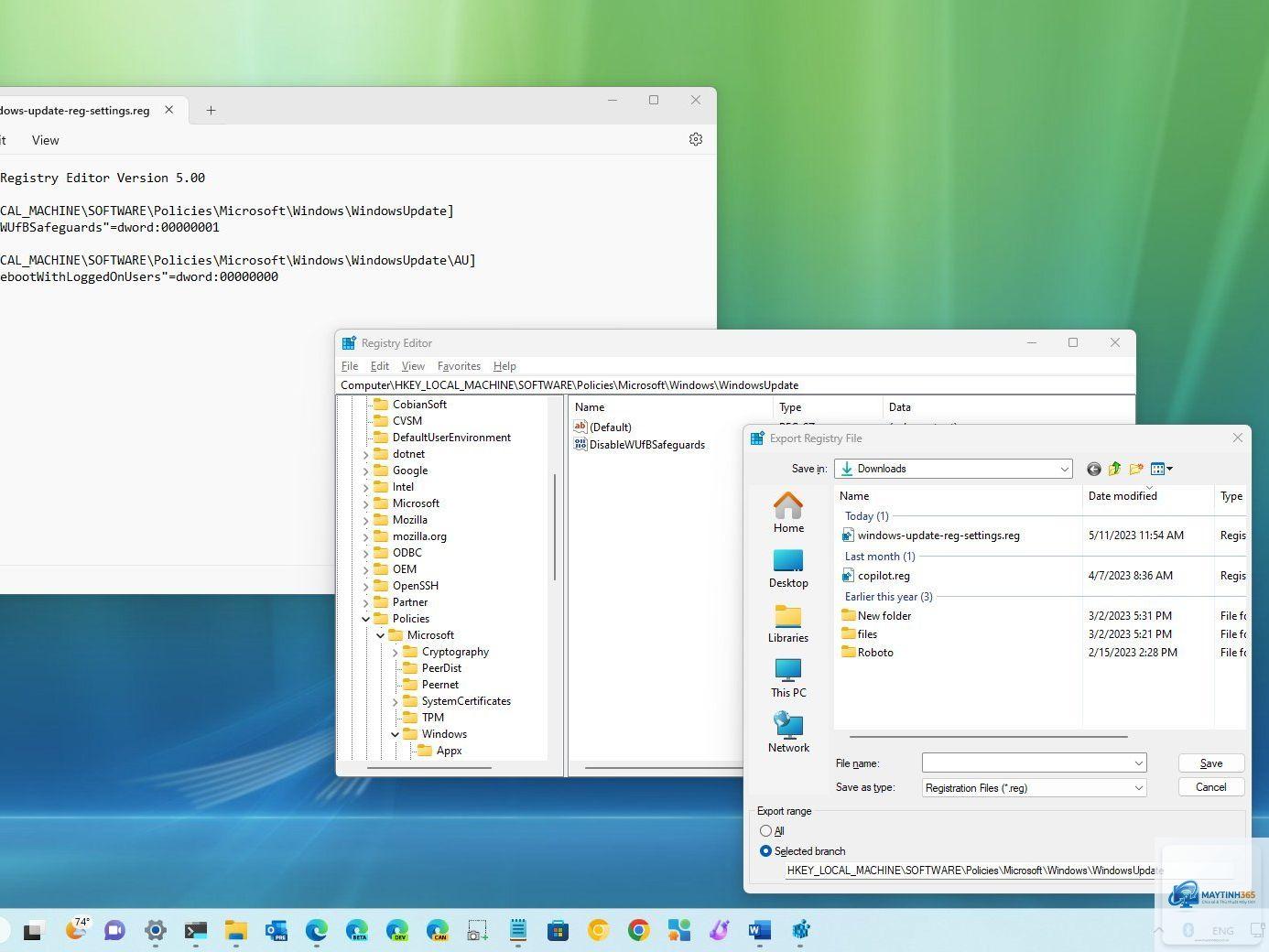Open Notepad from the taskbar
The height and width of the screenshot is (952, 1269).
pos(518,931)
